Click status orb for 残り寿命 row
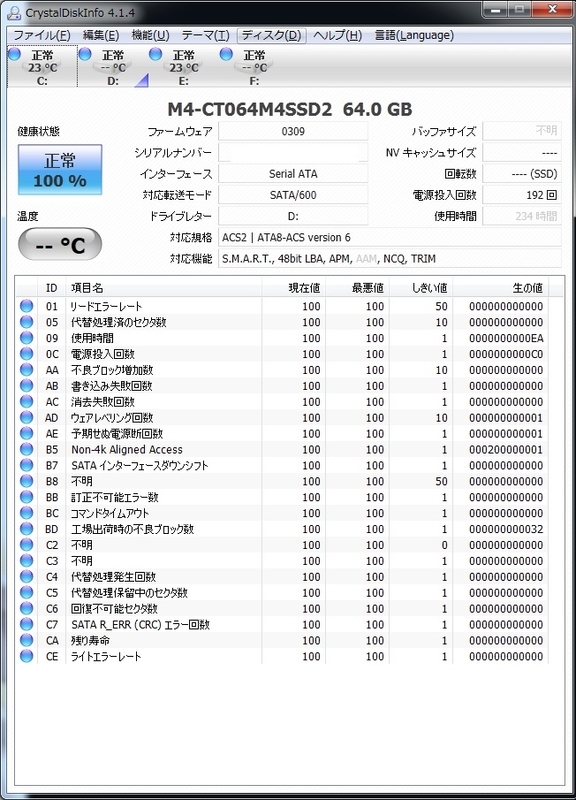This screenshot has width=576, height=800. pyautogui.click(x=27, y=640)
